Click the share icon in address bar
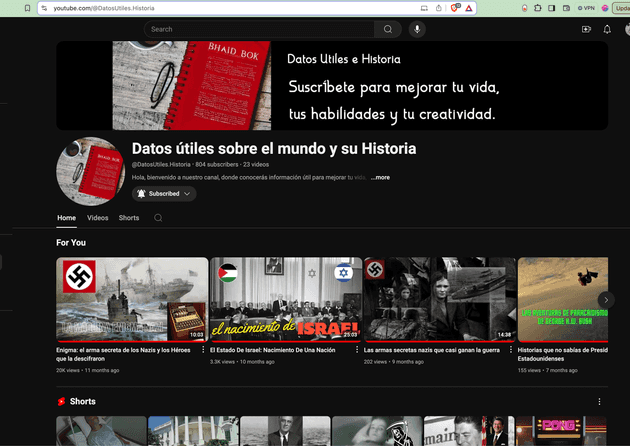The image size is (630, 446). (439, 8)
